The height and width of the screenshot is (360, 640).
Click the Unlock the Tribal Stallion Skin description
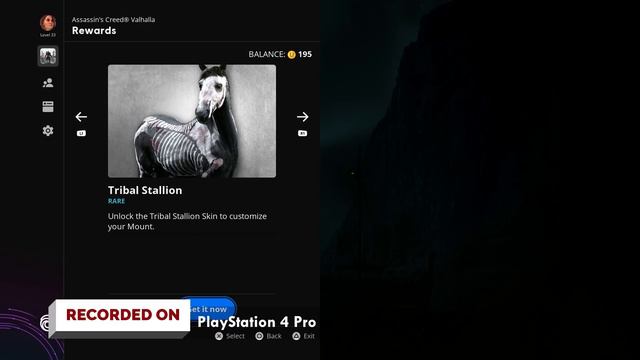point(187,221)
